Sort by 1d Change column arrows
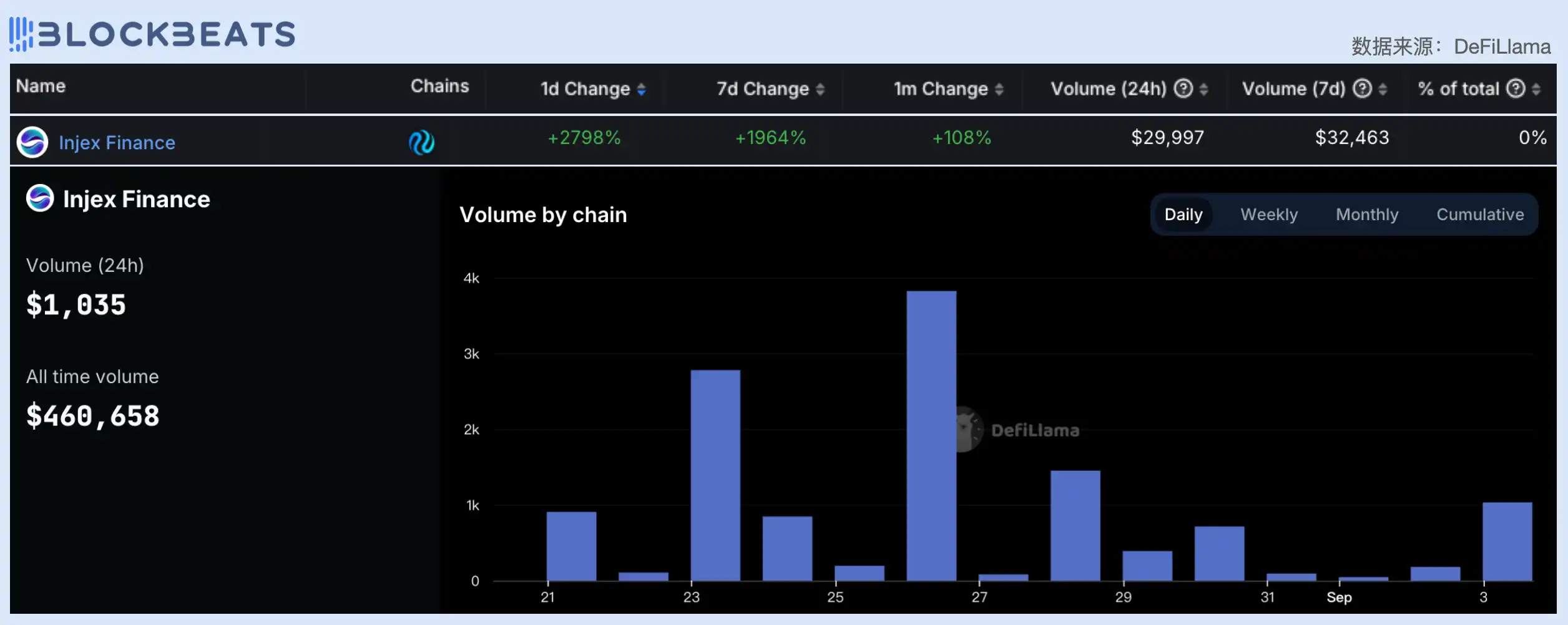The height and width of the screenshot is (625, 1568). (641, 90)
